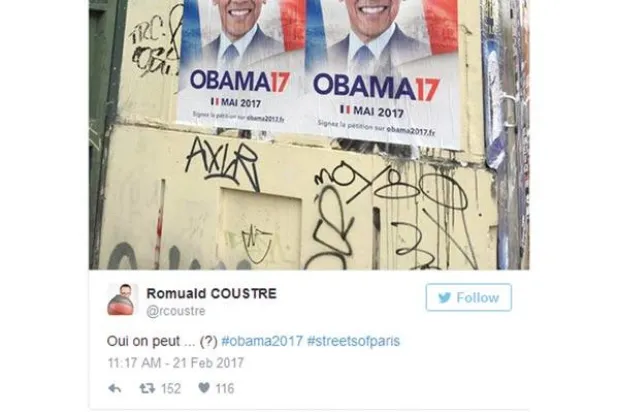Click the drawn face graffiti on wall panel

[x=256, y=244]
